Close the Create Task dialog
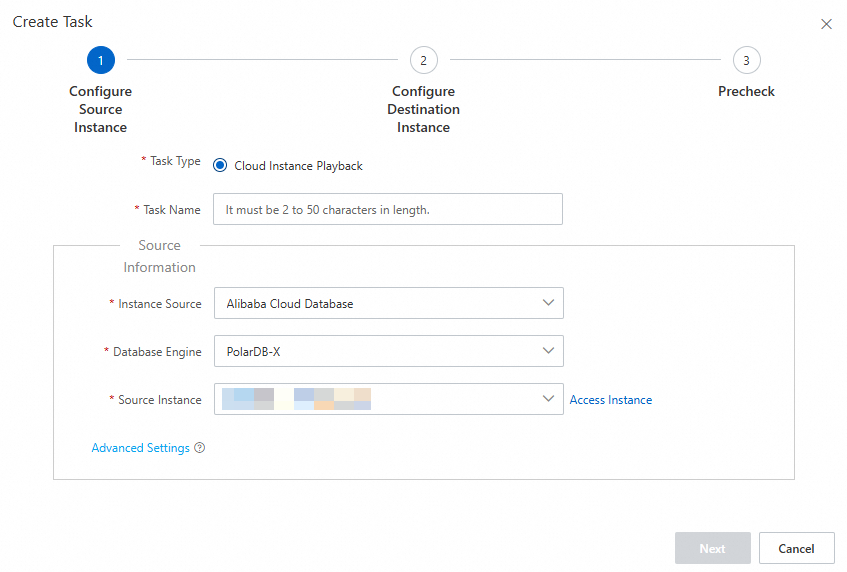 click(x=826, y=24)
